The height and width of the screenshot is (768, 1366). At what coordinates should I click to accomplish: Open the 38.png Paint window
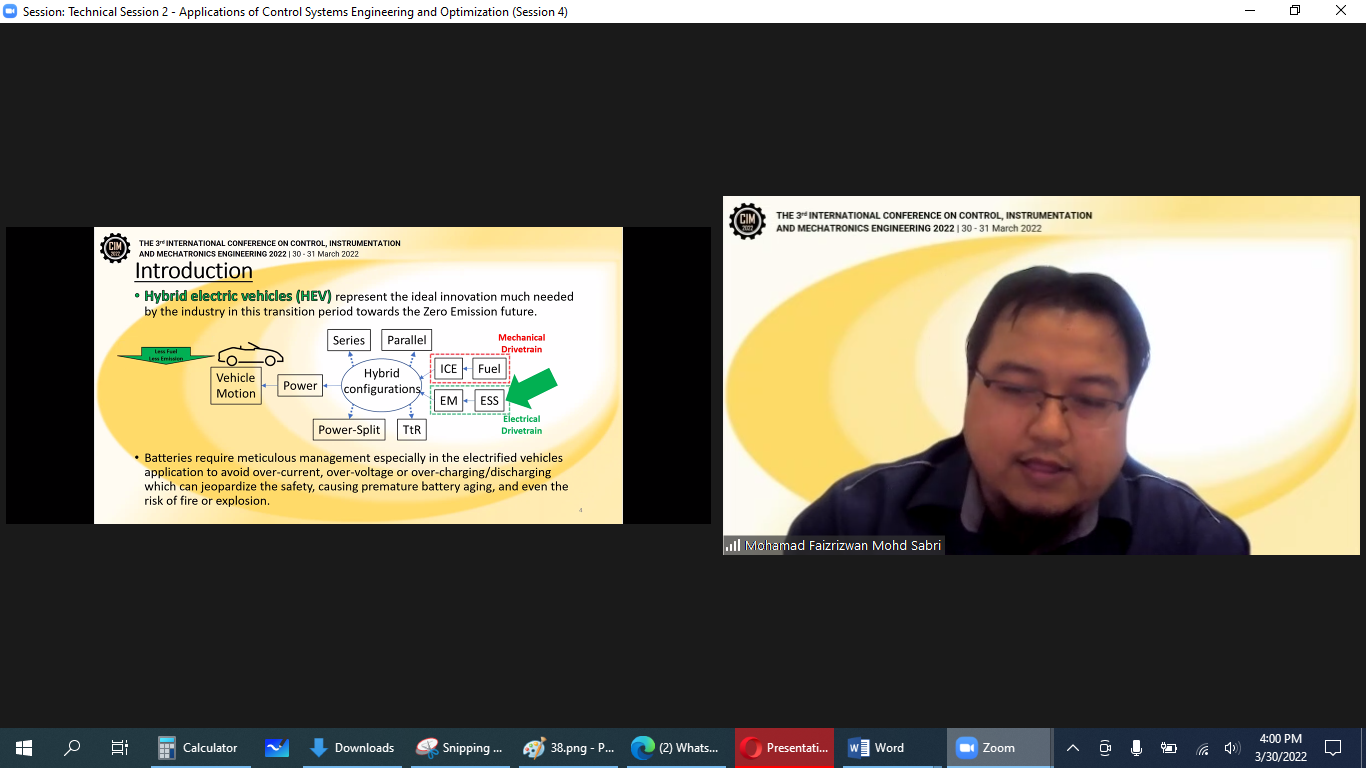tap(568, 747)
